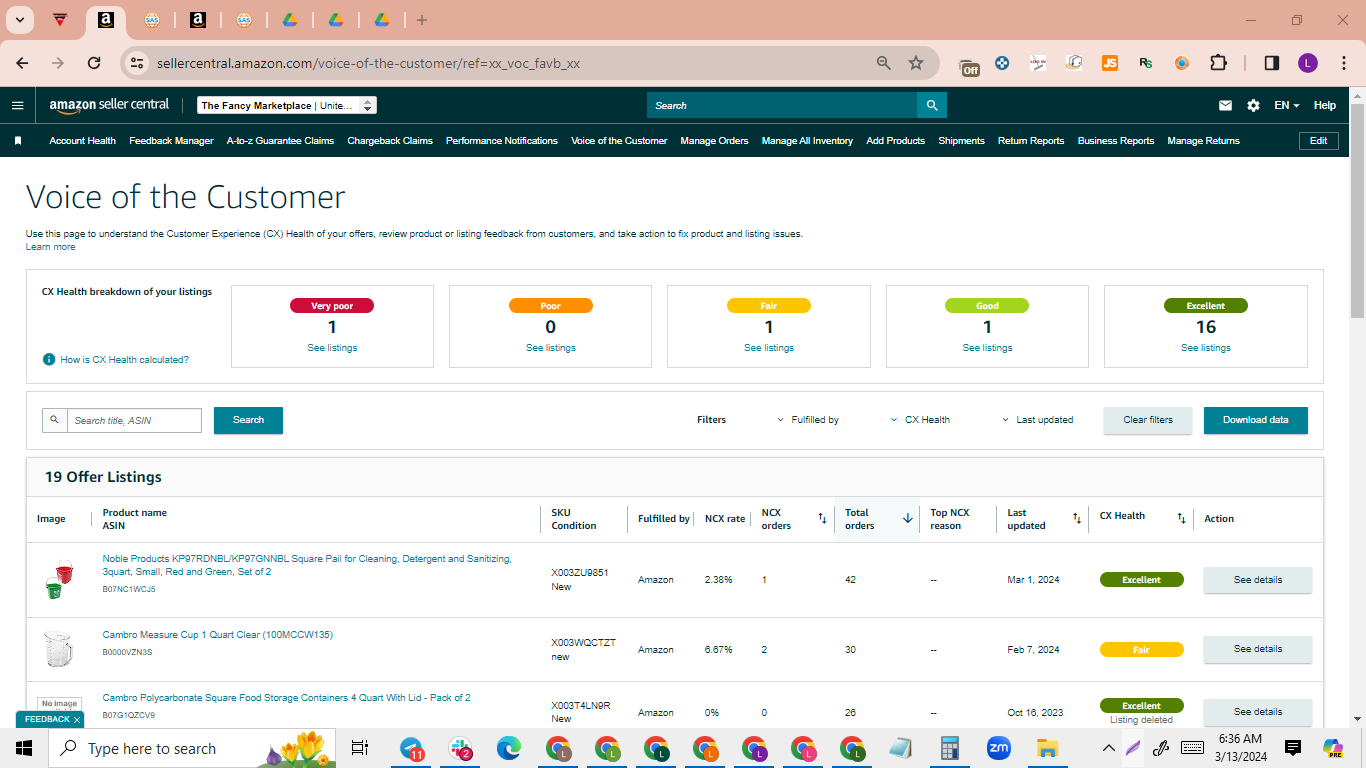This screenshot has width=1366, height=768.
Task: Open the Seller Central settings gear
Action: tap(1253, 105)
